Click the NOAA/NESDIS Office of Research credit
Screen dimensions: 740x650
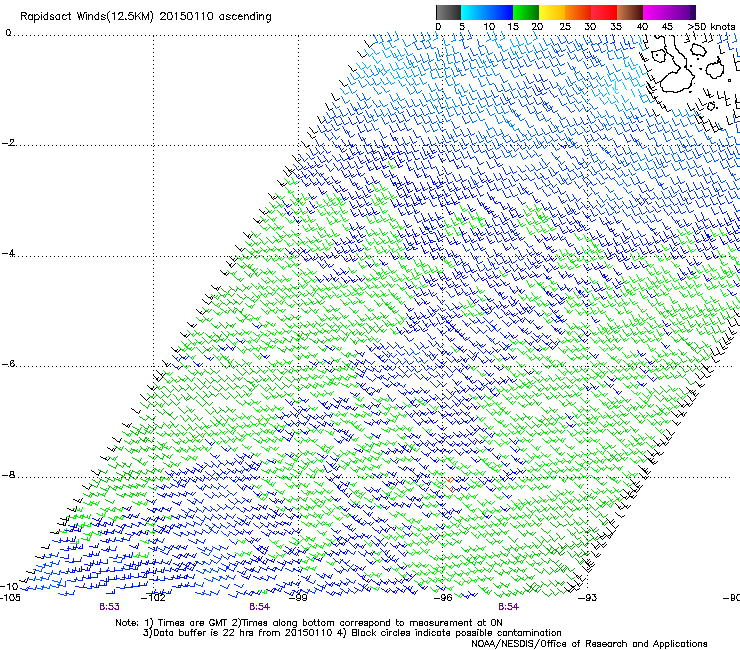[x=589, y=644]
